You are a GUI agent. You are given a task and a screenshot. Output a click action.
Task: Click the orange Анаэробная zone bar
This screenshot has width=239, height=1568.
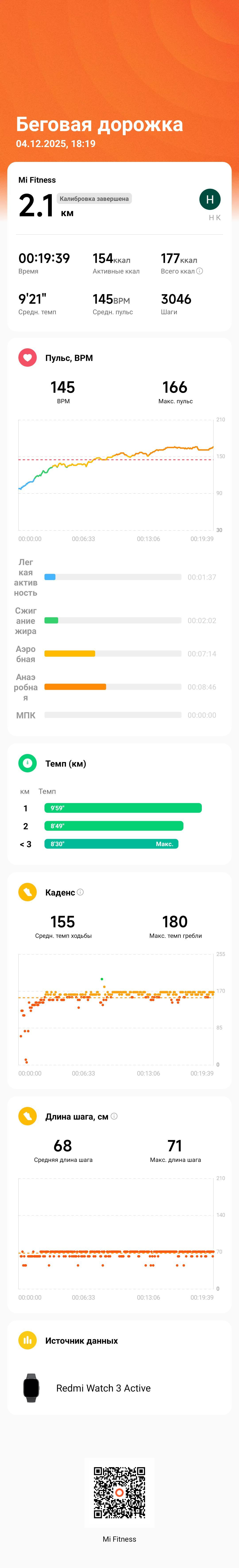coord(75,687)
